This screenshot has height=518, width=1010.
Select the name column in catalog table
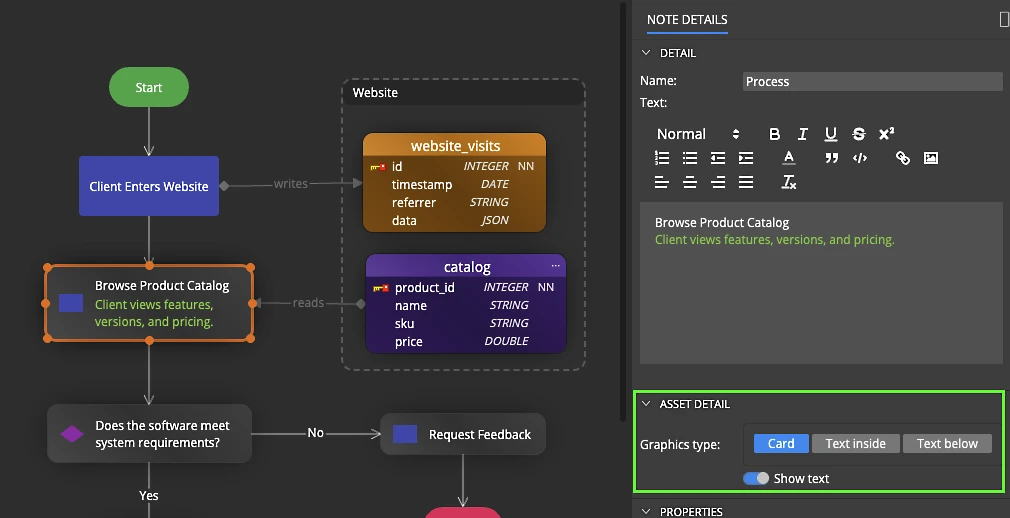[466, 305]
